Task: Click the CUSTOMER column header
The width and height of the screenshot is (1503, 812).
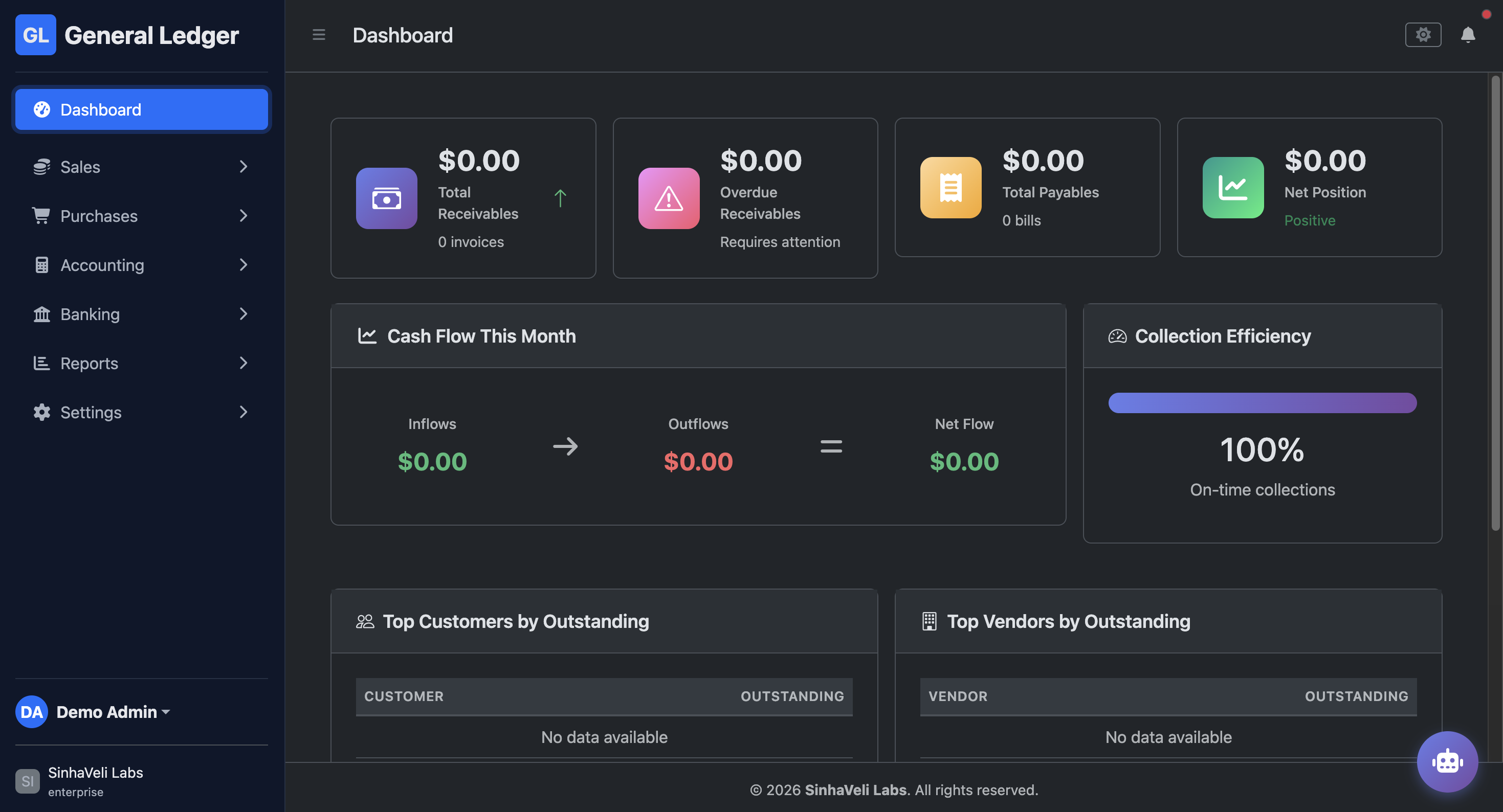Action: 404,696
